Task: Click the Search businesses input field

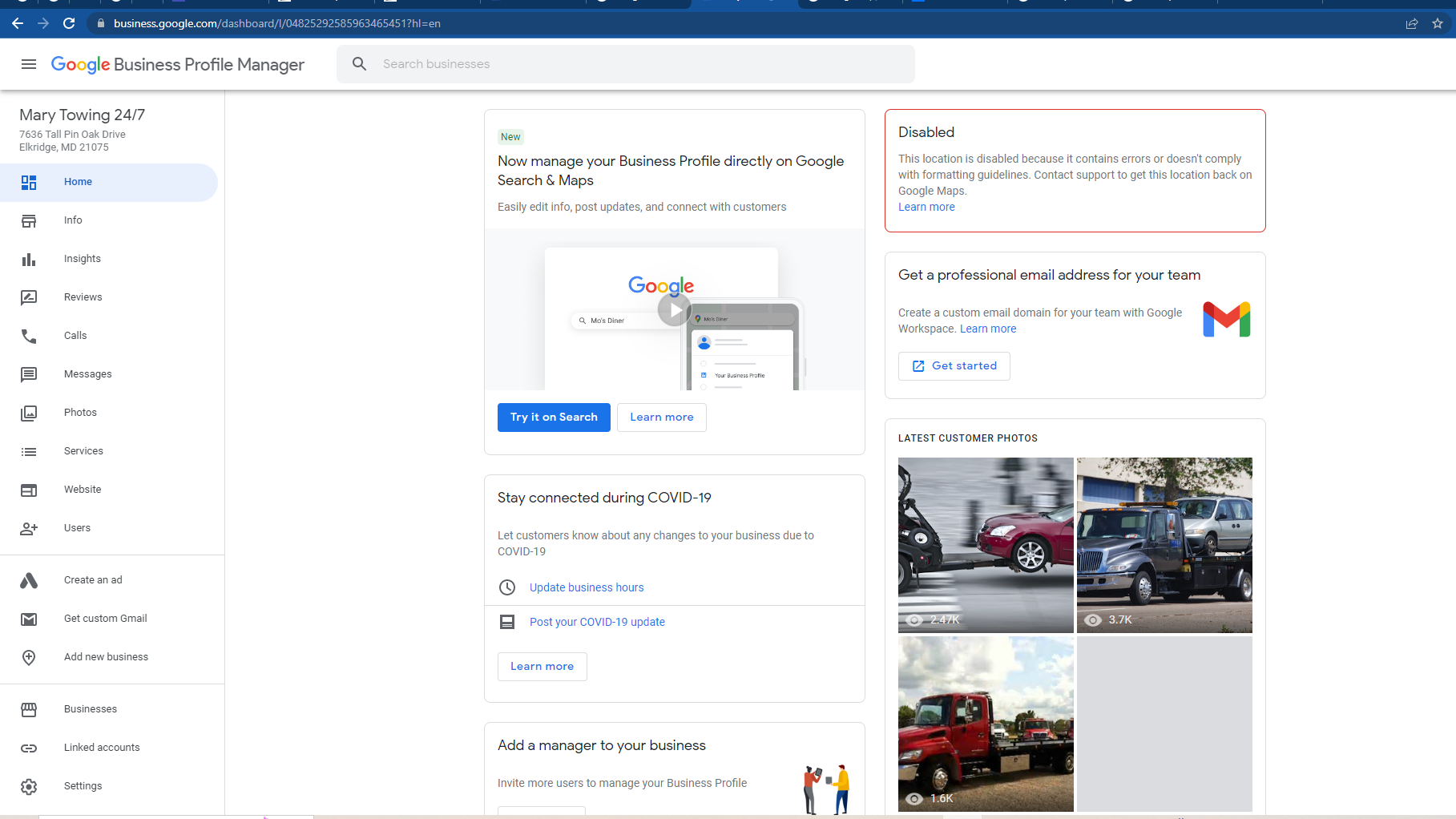Action: click(626, 64)
